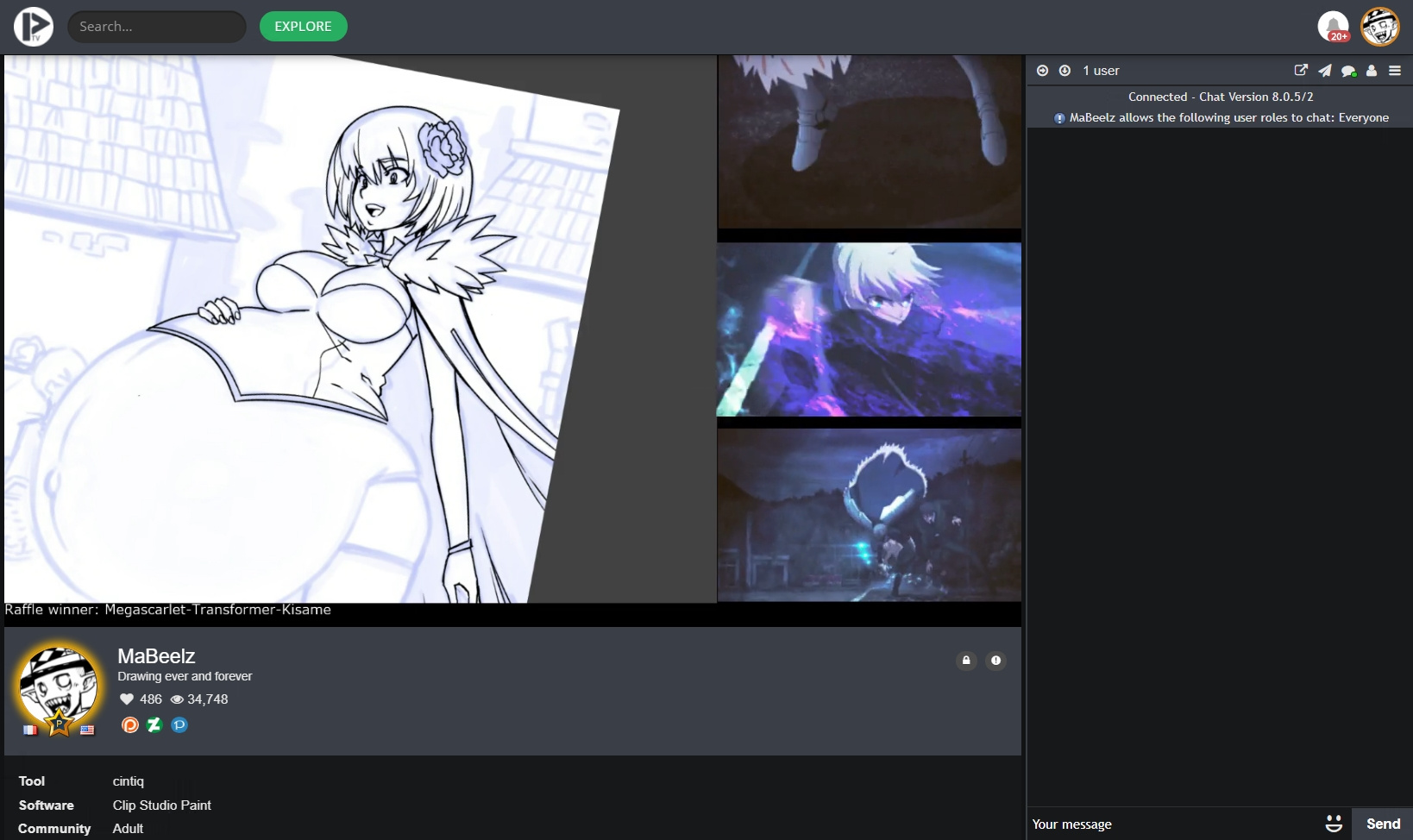The image size is (1413, 840).
Task: Click the gold premium star badge
Action: (x=59, y=723)
